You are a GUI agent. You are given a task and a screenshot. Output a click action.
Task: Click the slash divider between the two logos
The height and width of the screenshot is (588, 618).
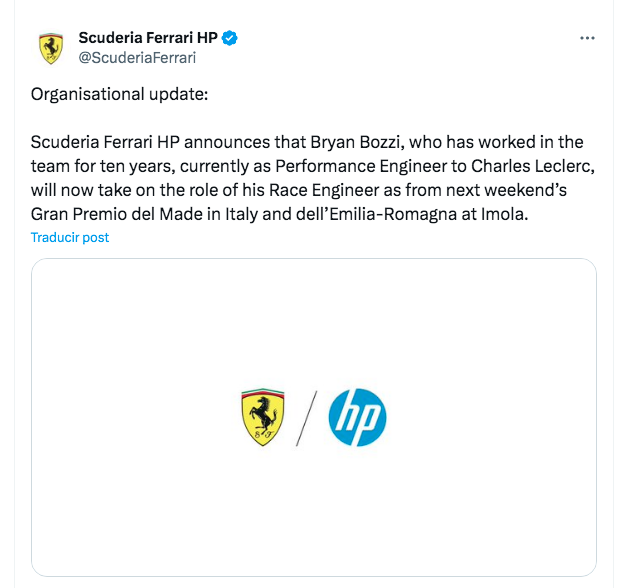[x=308, y=417]
